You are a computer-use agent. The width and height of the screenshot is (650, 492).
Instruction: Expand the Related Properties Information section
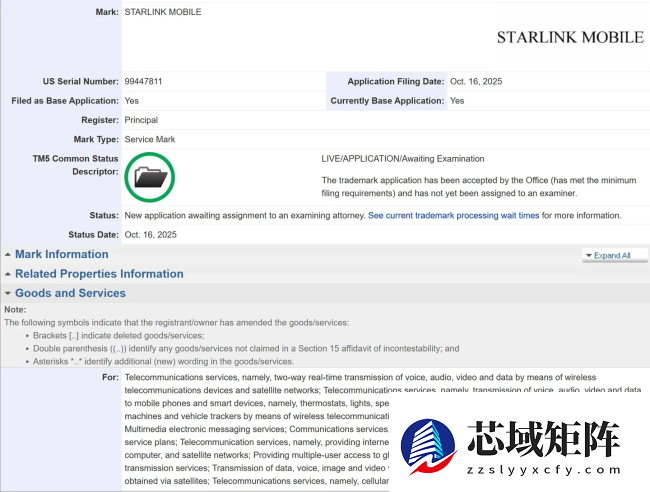pyautogui.click(x=98, y=274)
